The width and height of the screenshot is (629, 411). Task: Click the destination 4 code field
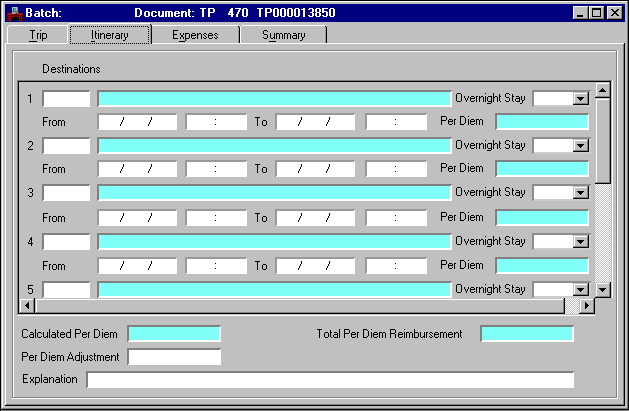coord(67,242)
